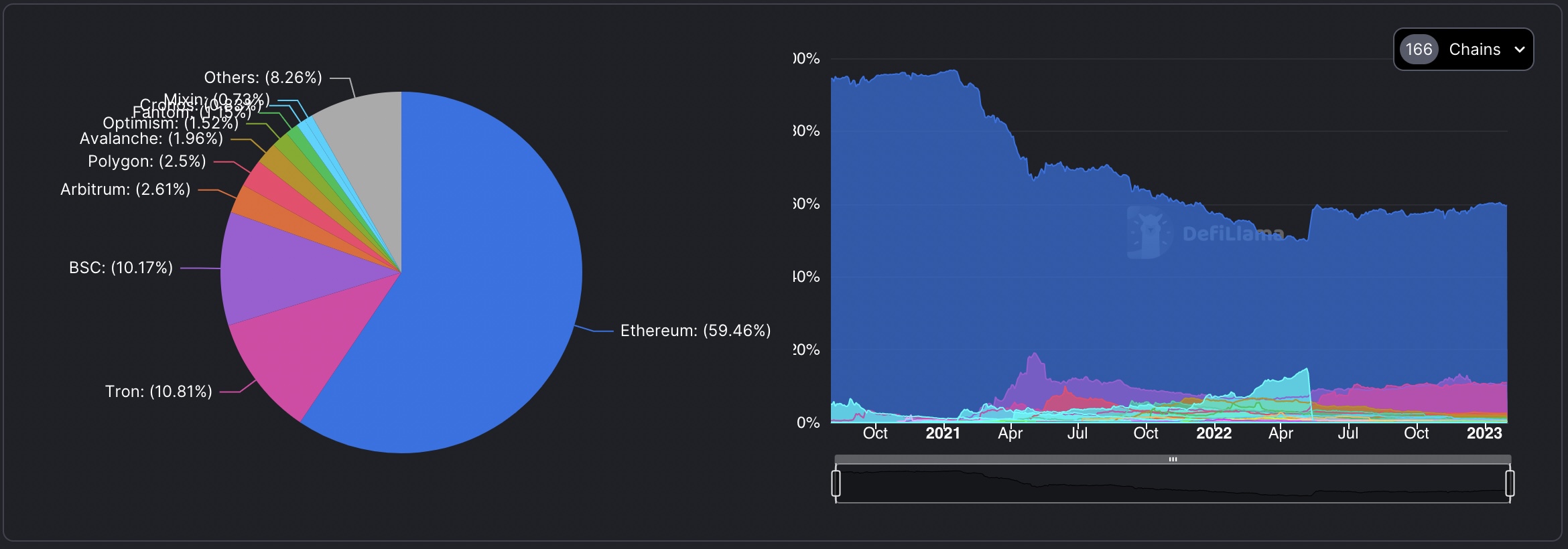
Task: Click the Tron (10.81%) label
Action: pos(158,392)
